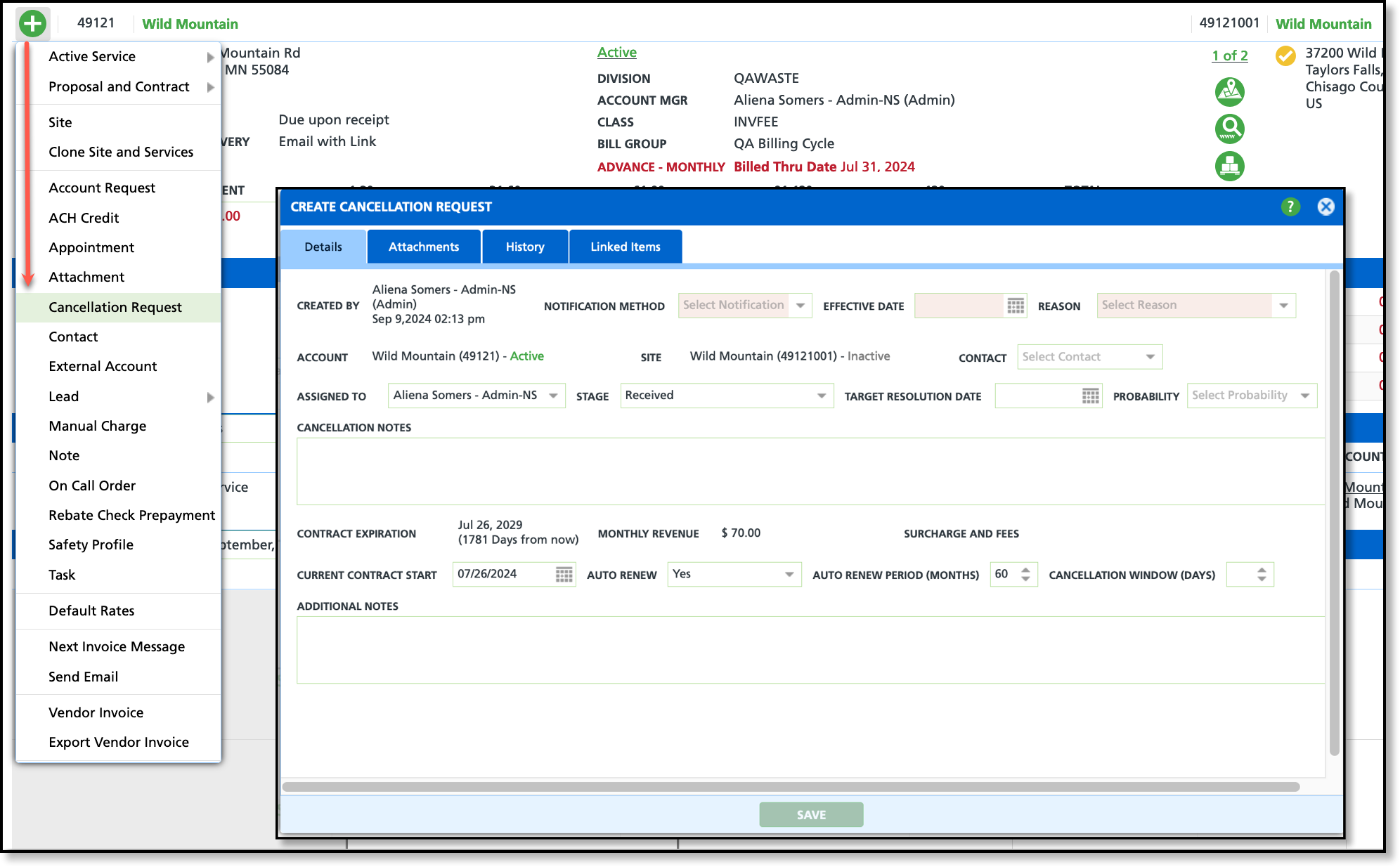
Task: Click inside the Cancellation Notes text area
Action: pos(808,471)
